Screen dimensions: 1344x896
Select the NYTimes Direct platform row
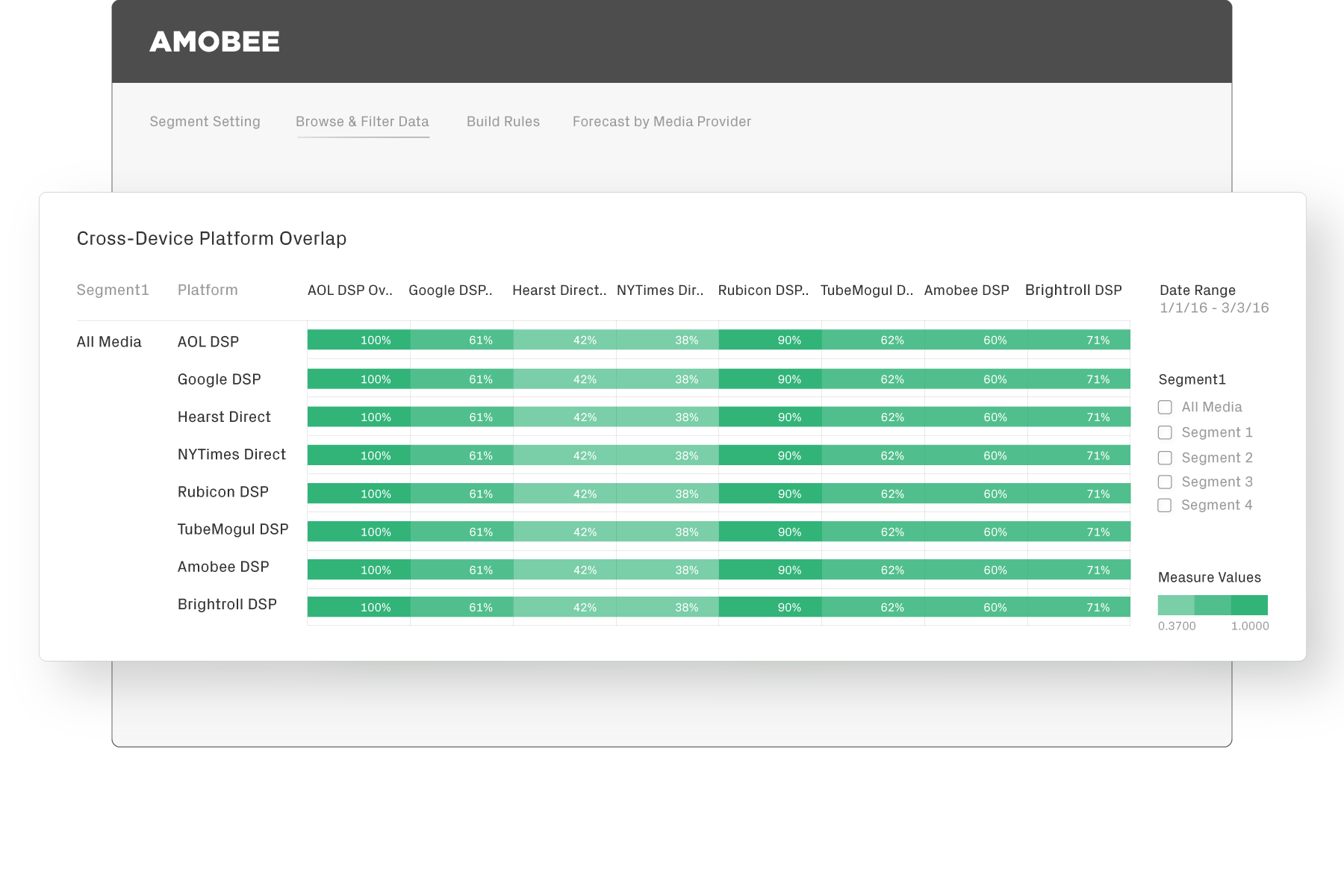click(231, 455)
